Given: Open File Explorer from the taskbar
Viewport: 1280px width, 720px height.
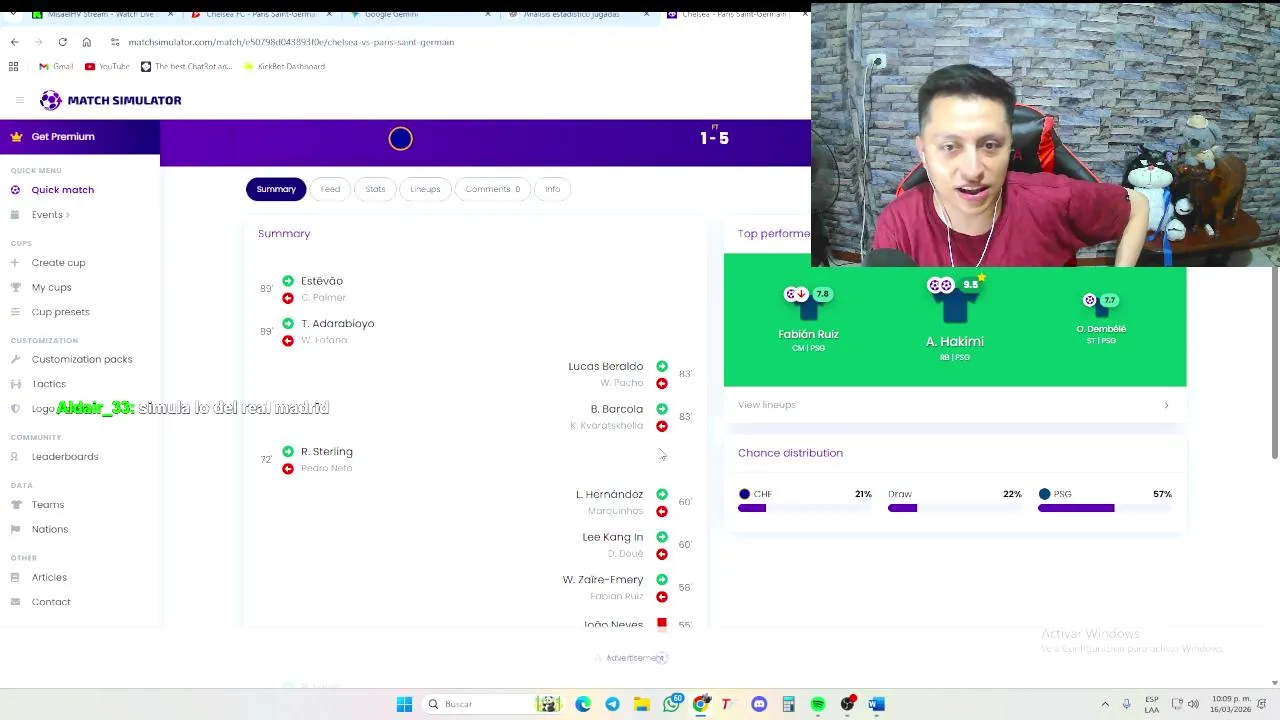Looking at the screenshot, I should (642, 704).
